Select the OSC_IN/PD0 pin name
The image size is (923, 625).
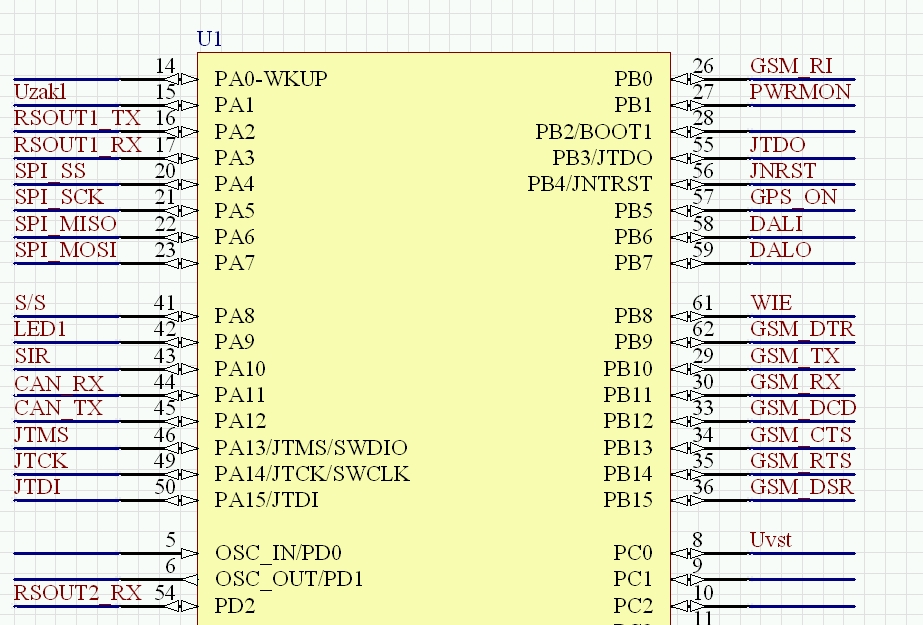point(278,553)
